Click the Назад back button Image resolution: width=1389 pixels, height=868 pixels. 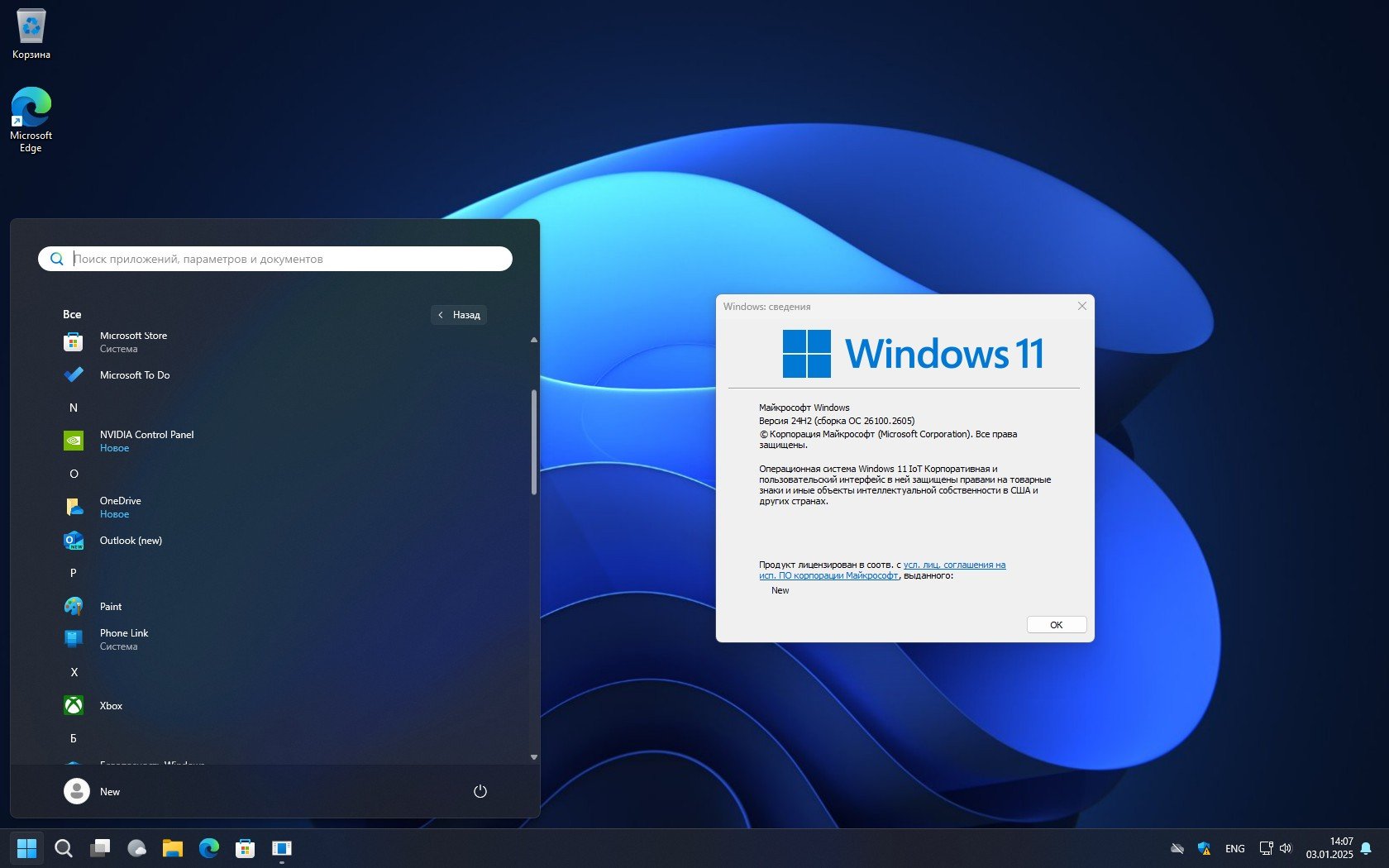pos(459,315)
